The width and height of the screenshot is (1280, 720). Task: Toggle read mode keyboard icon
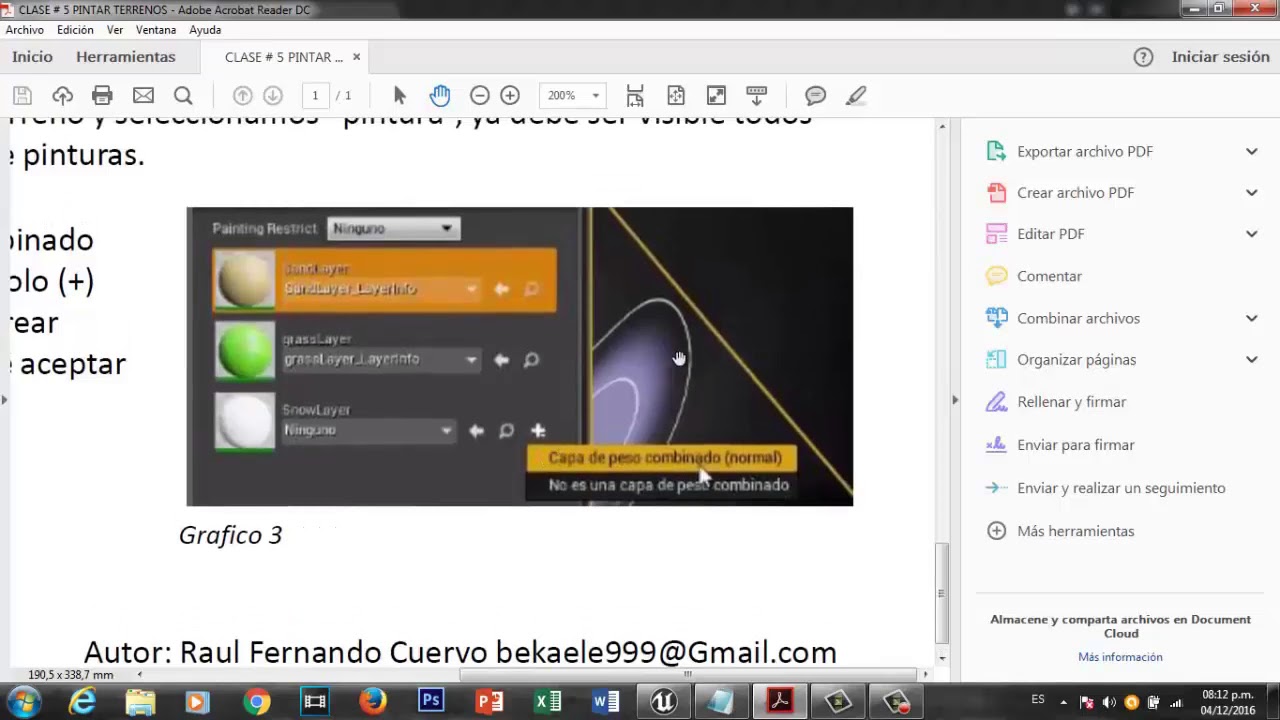tap(756, 96)
